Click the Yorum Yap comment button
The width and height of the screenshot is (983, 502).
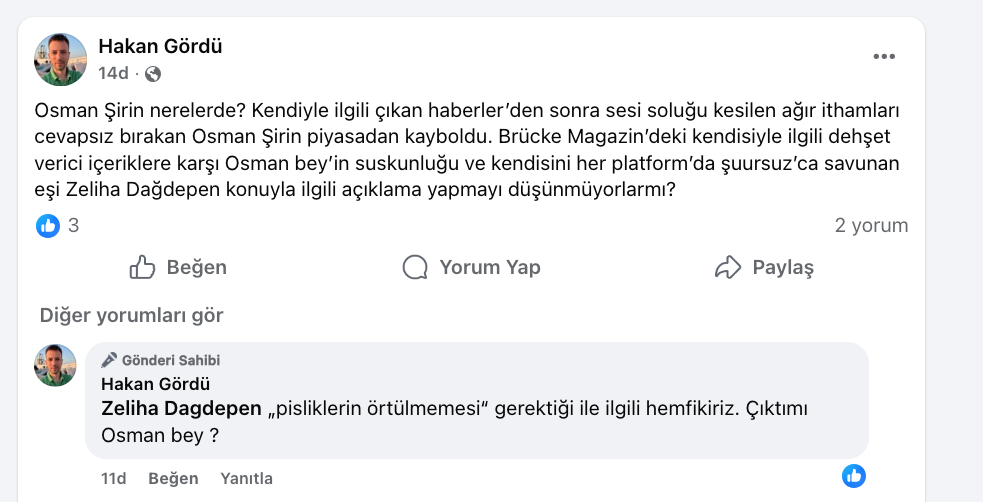click(471, 267)
